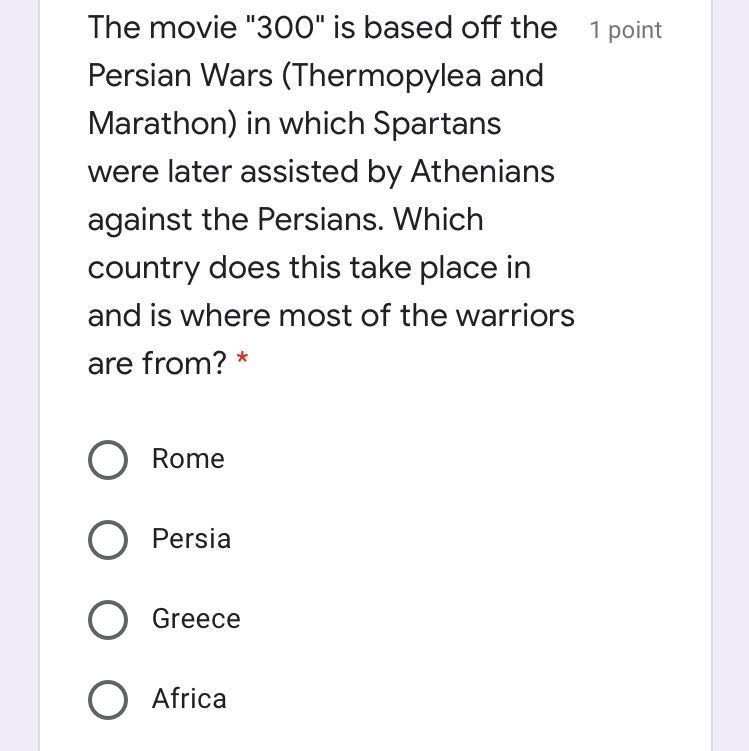Click the 'Greece' answer label text

(196, 619)
